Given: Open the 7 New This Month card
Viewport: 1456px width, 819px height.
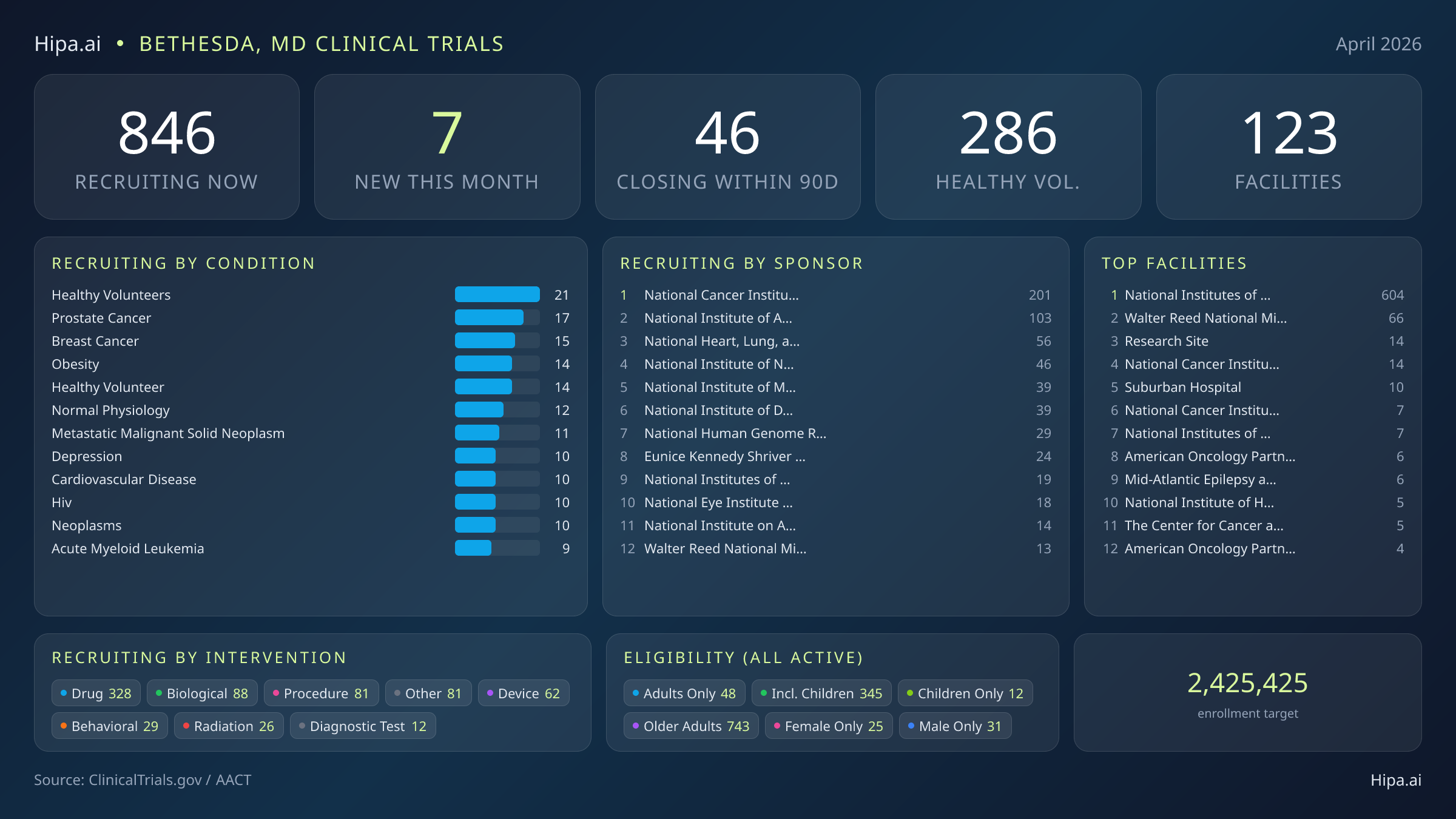Looking at the screenshot, I should tap(447, 147).
